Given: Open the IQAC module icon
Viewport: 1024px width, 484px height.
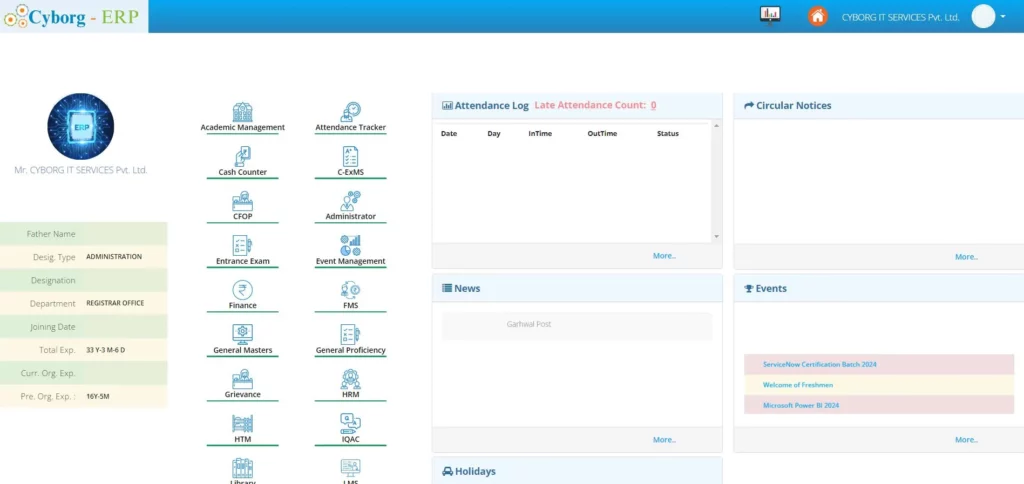Looking at the screenshot, I should click(350, 424).
